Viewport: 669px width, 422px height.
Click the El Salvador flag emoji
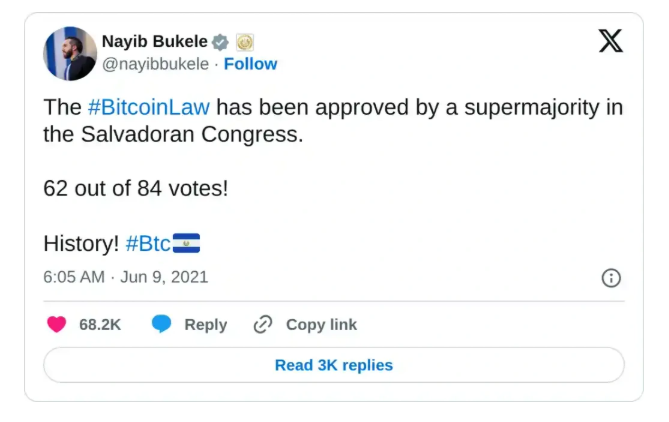coord(187,243)
